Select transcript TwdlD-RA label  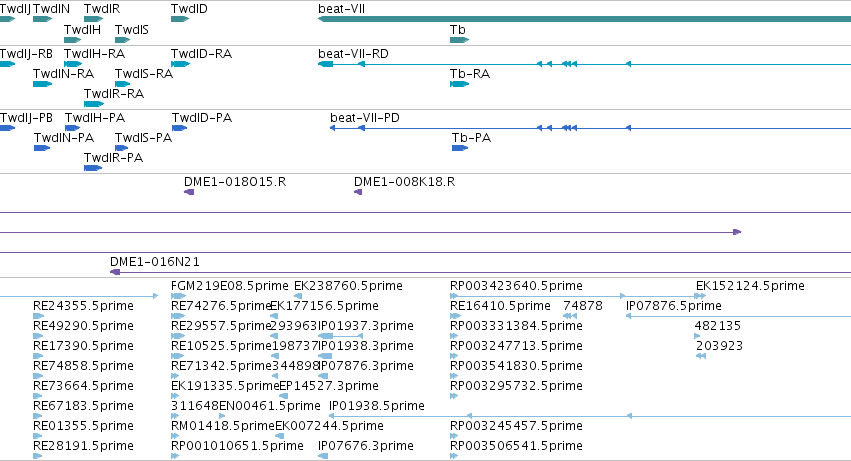[201, 54]
